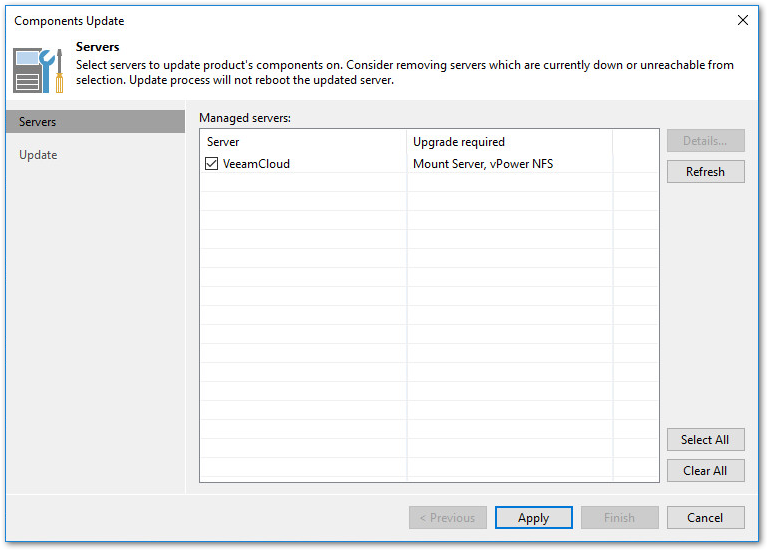
Task: Cancel the components update wizard
Action: click(x=705, y=518)
